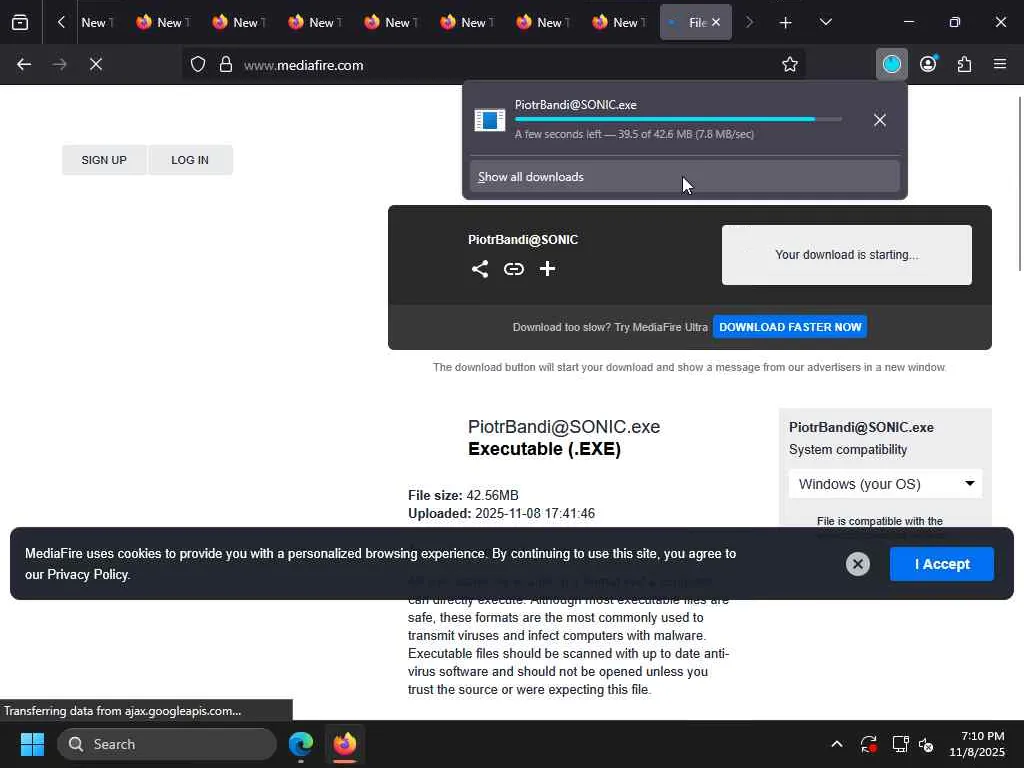The image size is (1024, 768).
Task: Click DOWNLOAD FASTER NOW button
Action: (x=790, y=327)
